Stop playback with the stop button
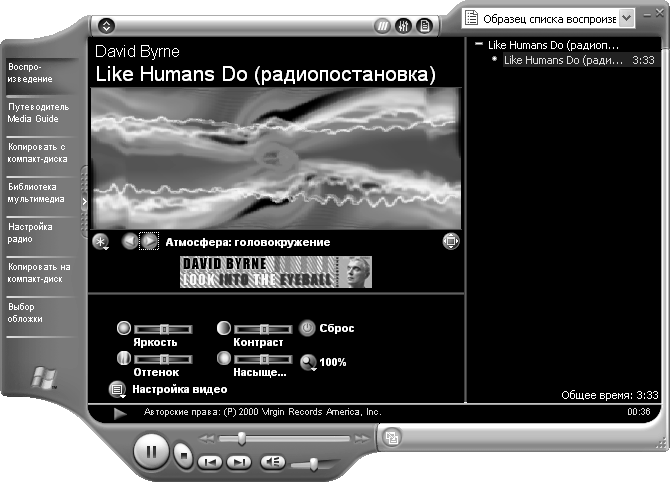Screen dimensions: 670x482 click(x=184, y=456)
